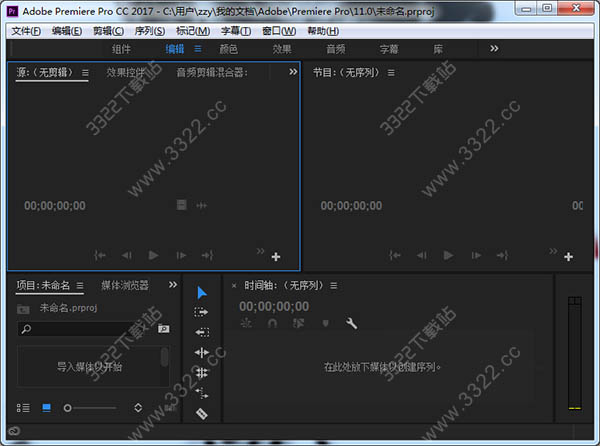Go to In point in Source monitor
Screen dimensions: 600x446
(100, 255)
